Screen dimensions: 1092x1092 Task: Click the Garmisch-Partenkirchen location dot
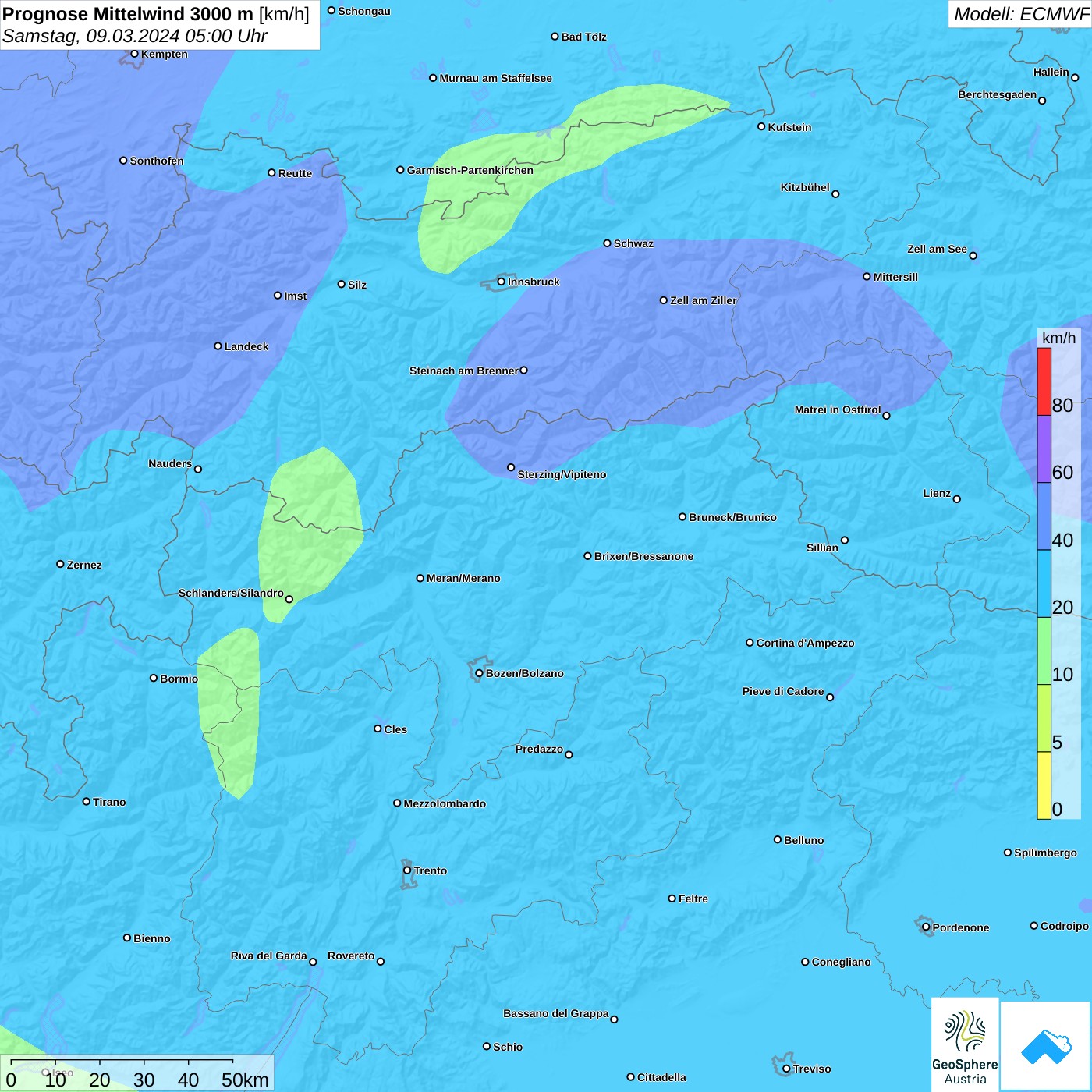[x=400, y=169]
